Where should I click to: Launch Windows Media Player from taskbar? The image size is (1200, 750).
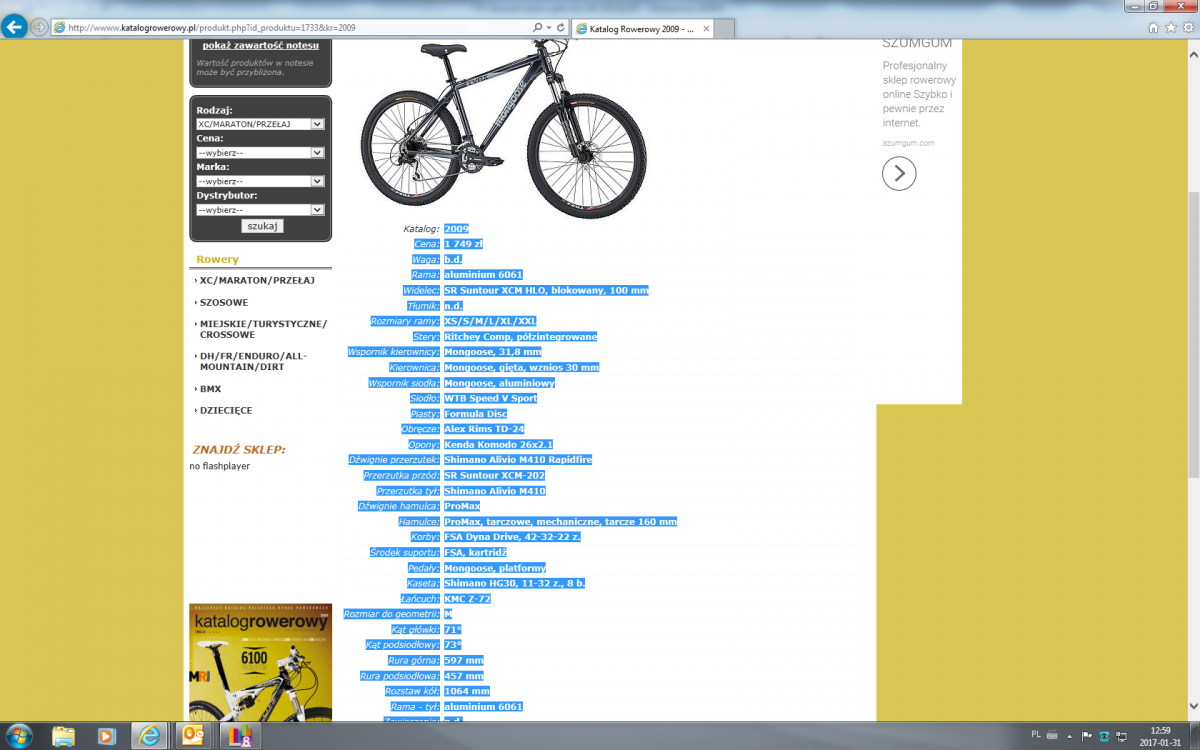click(106, 736)
